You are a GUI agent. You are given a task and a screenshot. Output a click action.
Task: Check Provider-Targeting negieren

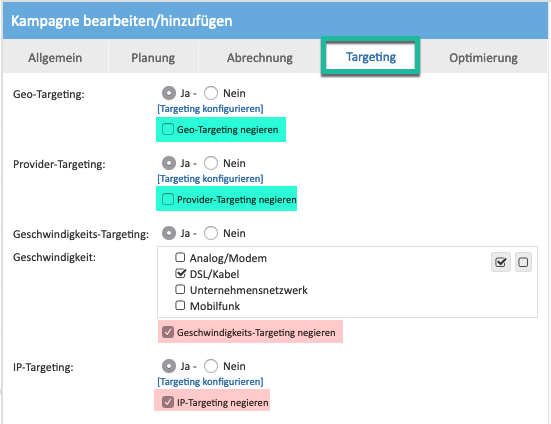click(x=168, y=199)
